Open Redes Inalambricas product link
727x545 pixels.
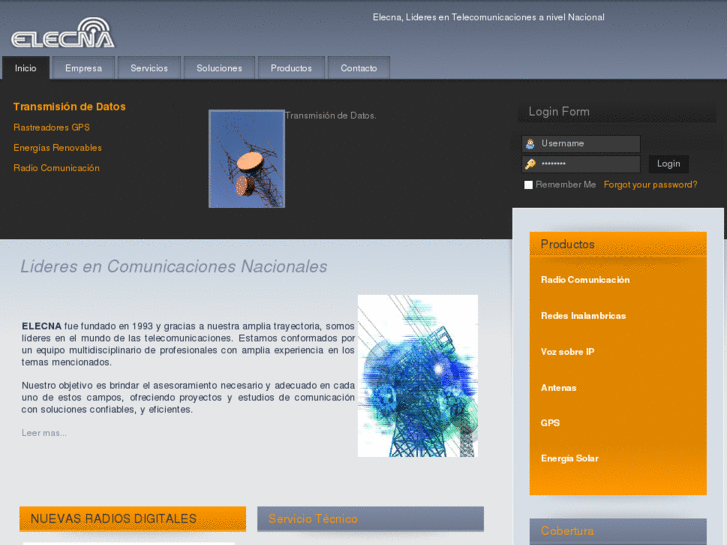583,316
